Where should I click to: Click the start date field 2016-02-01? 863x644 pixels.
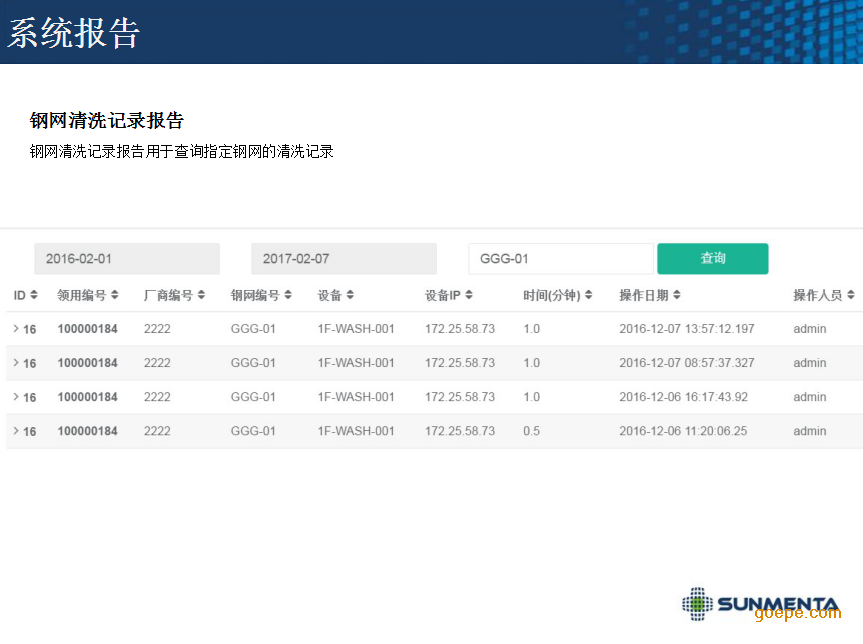pos(127,259)
